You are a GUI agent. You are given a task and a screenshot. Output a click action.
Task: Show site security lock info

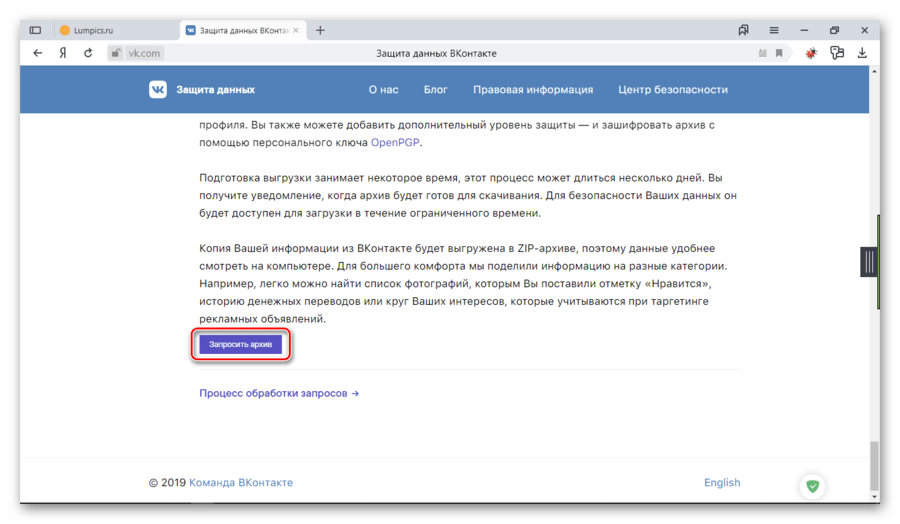pyautogui.click(x=115, y=53)
